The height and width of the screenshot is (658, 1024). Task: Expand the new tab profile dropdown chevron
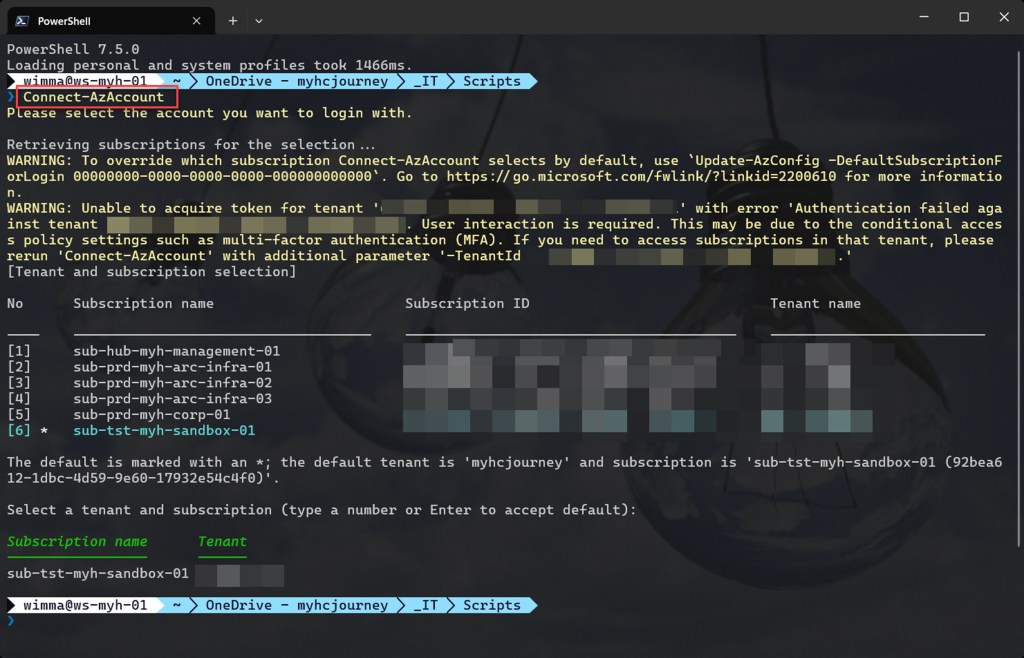[259, 20]
